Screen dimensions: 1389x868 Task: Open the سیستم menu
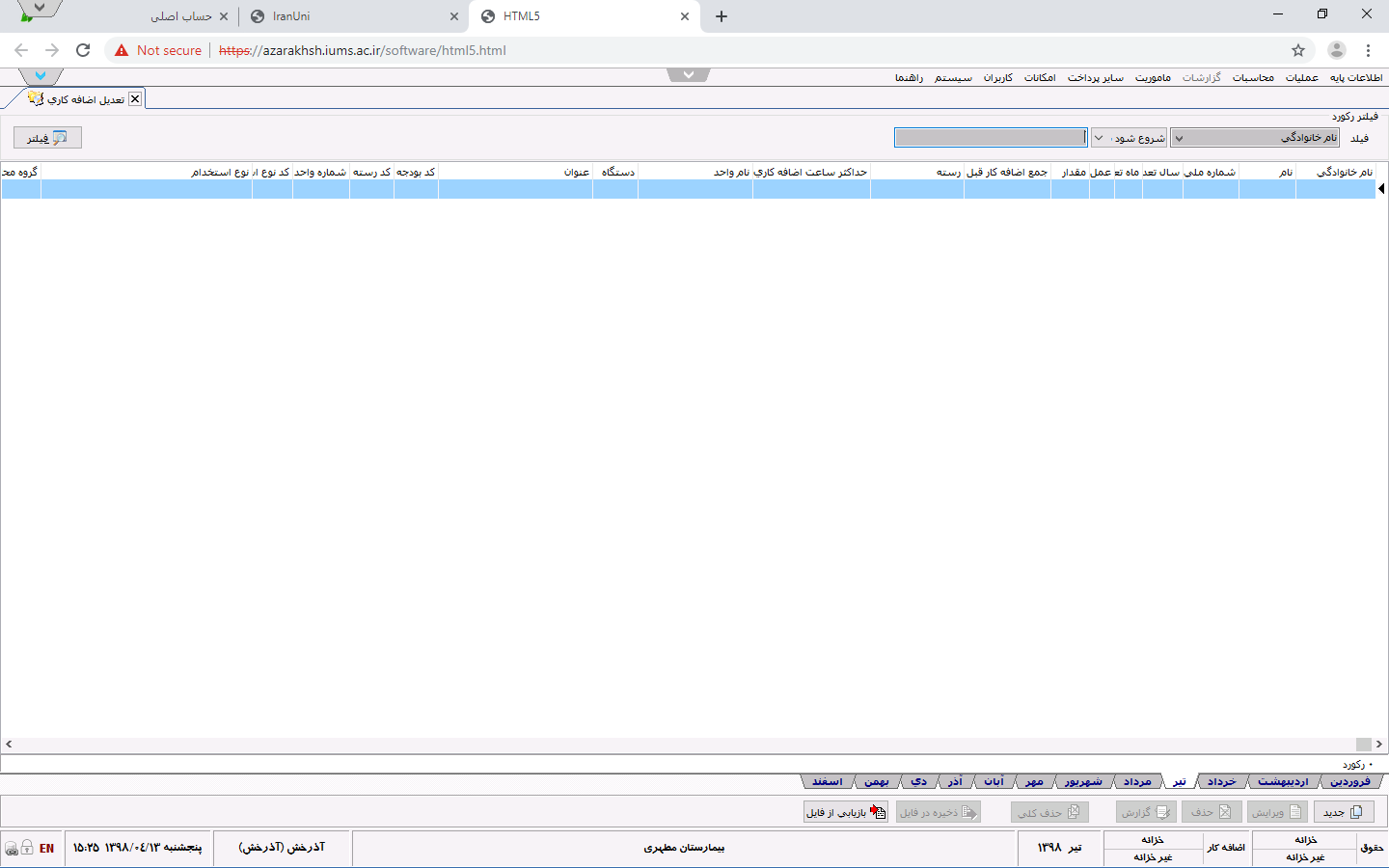[953, 77]
